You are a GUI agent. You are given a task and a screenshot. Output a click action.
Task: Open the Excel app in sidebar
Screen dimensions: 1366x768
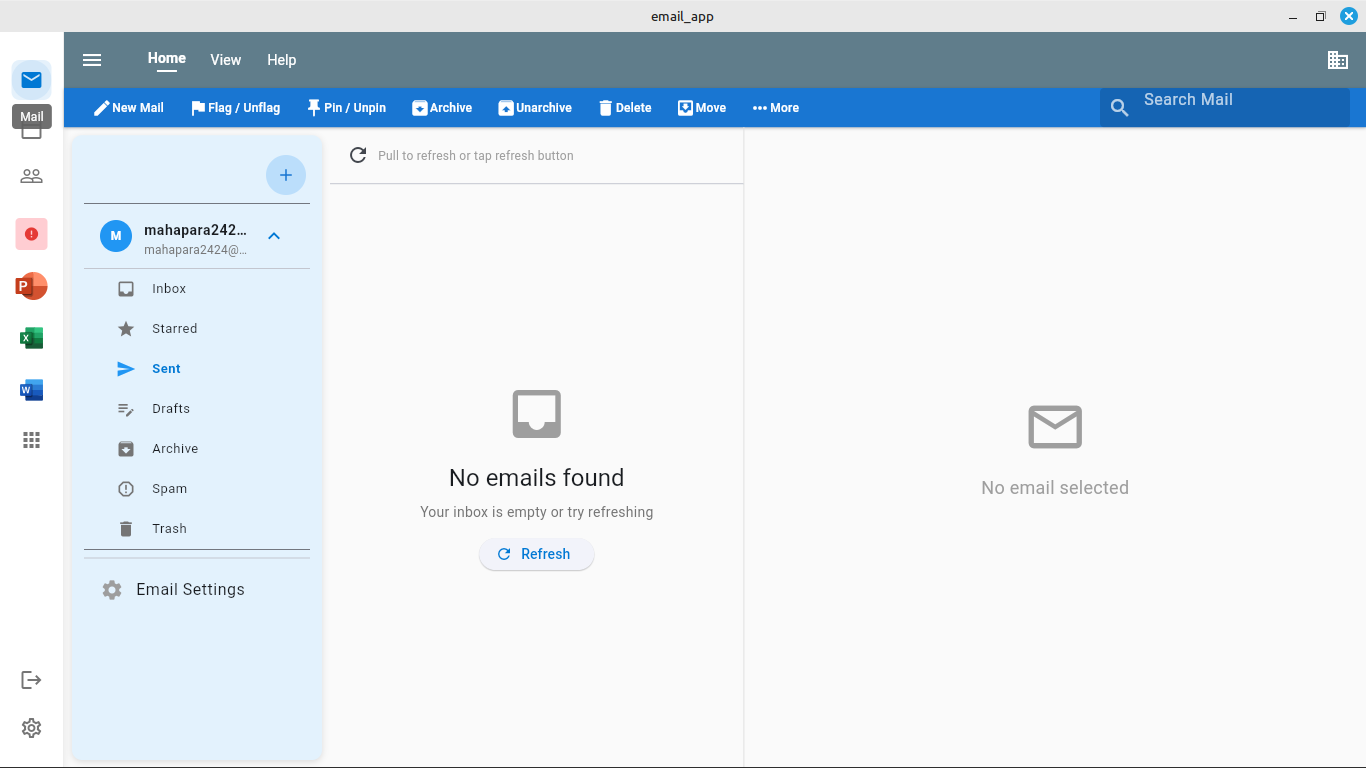point(31,338)
